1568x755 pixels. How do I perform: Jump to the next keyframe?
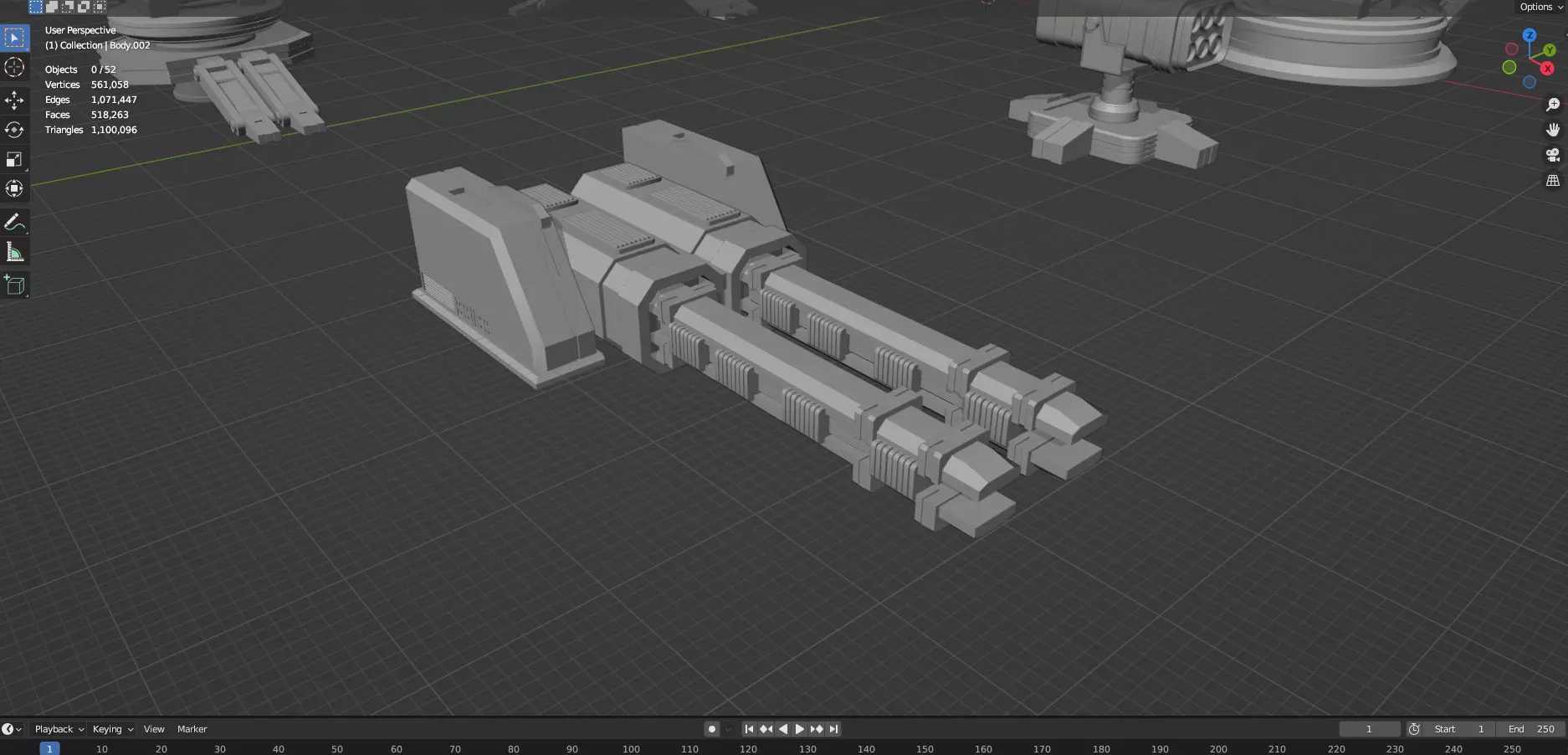pos(817,729)
